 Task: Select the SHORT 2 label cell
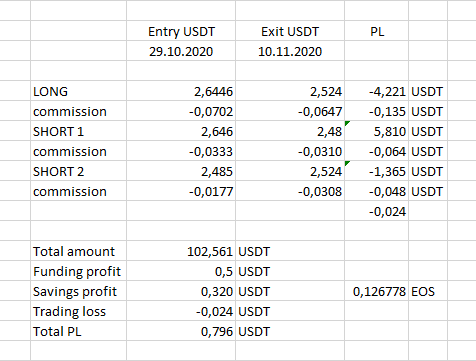click(x=78, y=171)
